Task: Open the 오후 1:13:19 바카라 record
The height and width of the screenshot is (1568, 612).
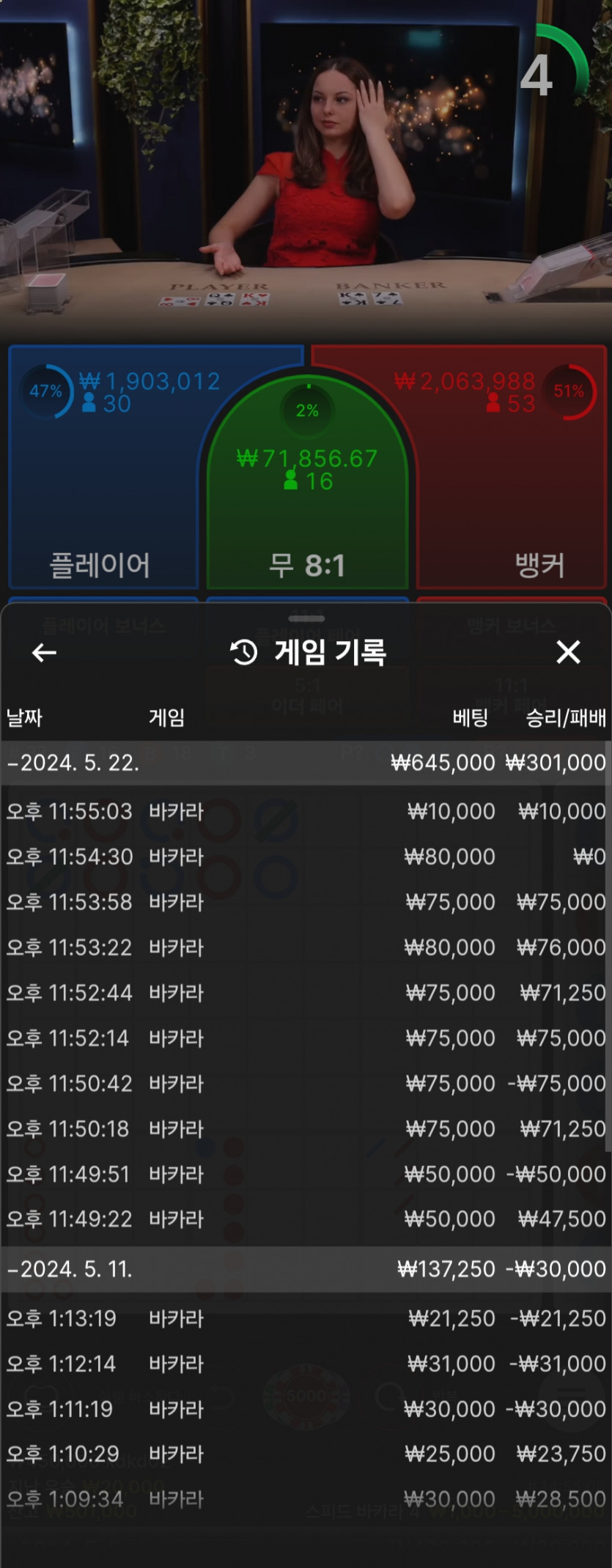Action: 306,1319
